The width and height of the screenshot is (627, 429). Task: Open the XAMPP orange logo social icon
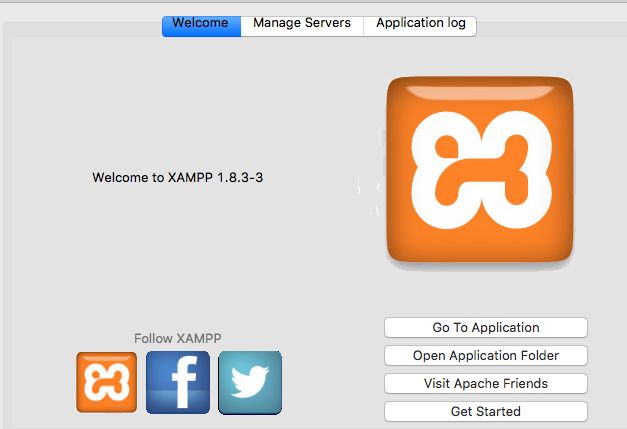click(x=106, y=382)
